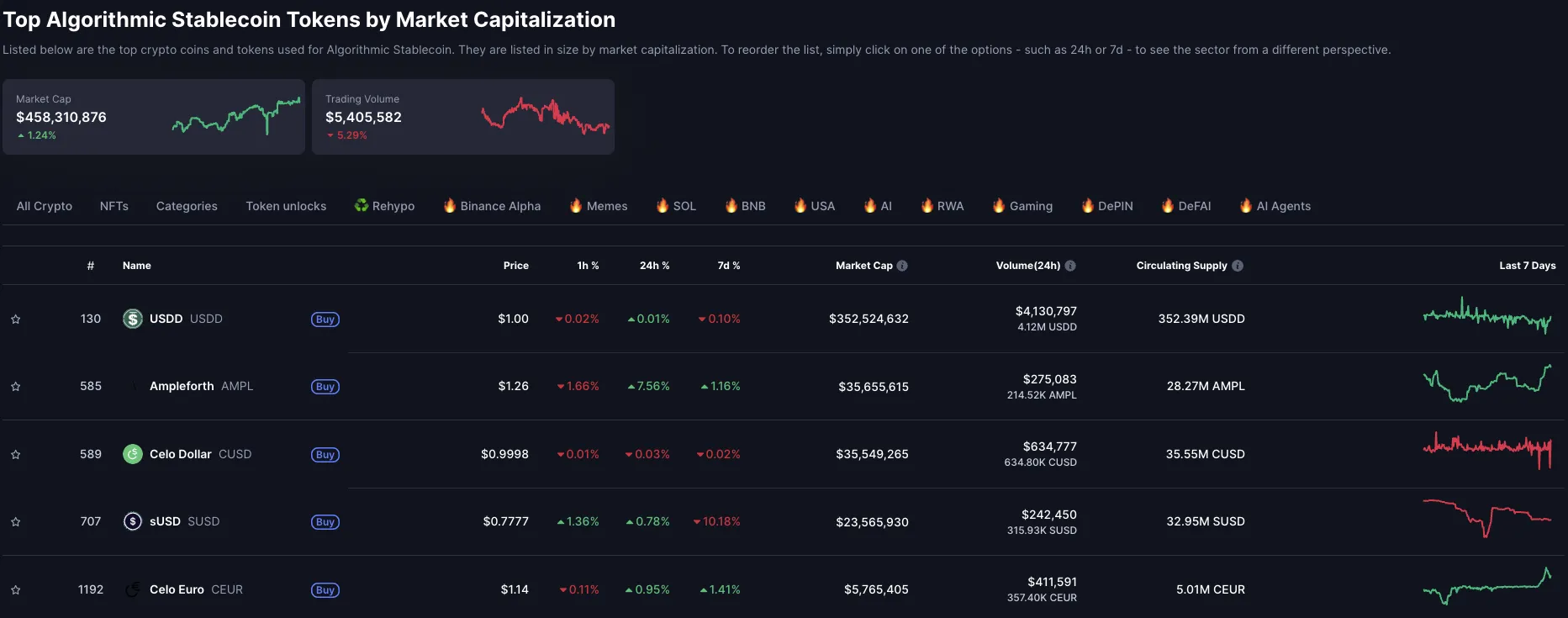Click the Circulating Supply info icon
The image size is (1568, 618).
[1238, 266]
